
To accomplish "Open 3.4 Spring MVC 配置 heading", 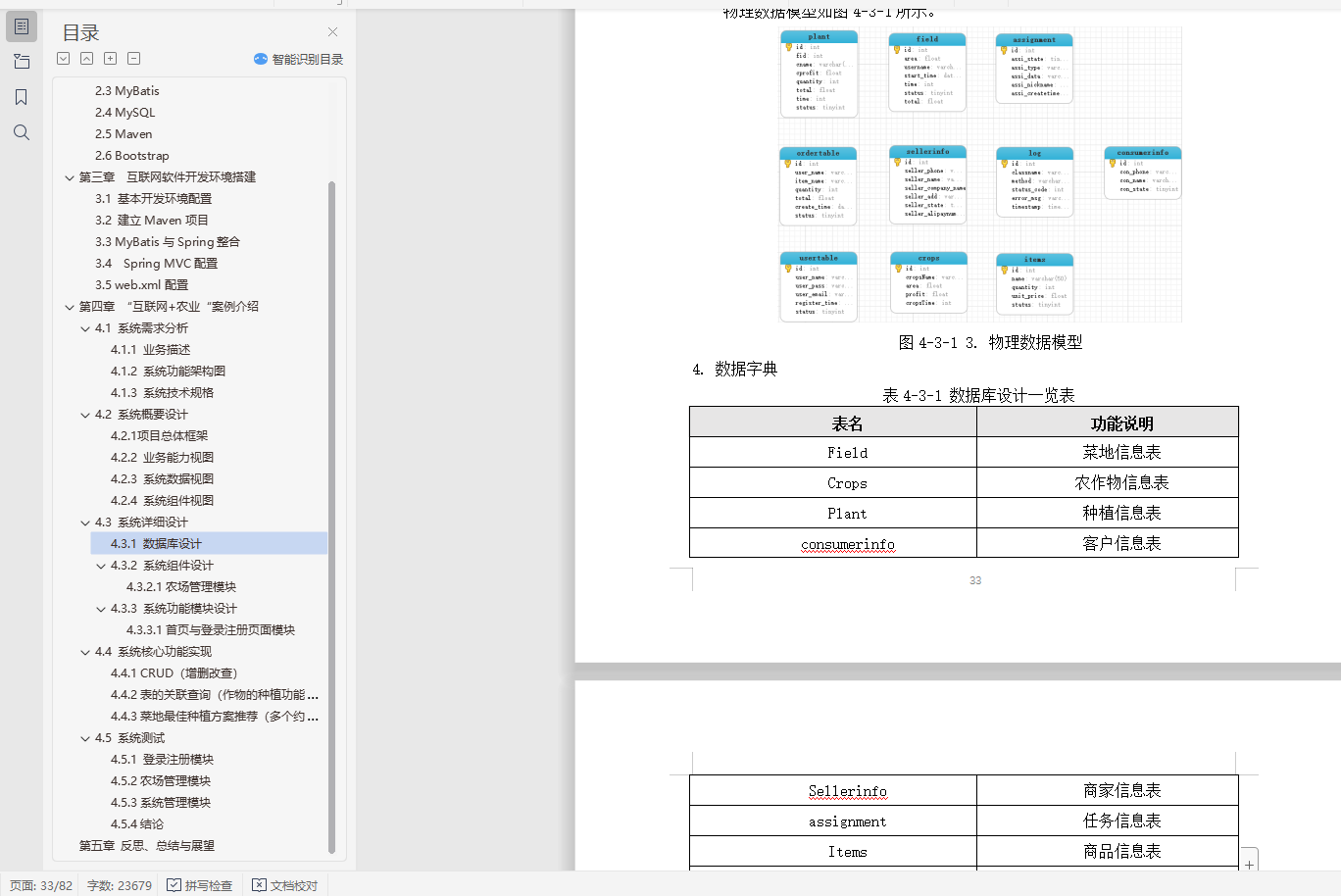I will point(156,264).
